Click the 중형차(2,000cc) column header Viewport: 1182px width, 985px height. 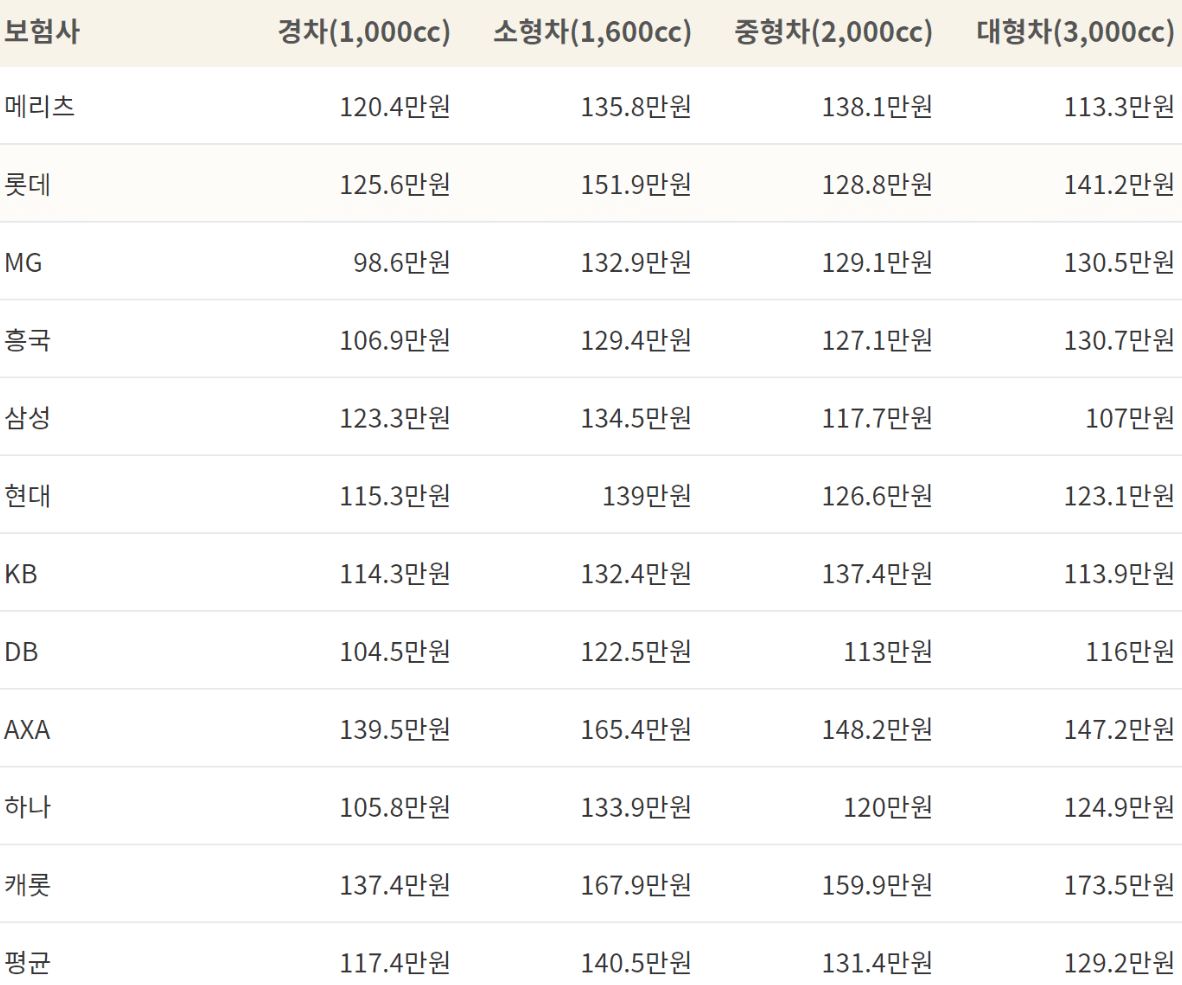834,32
